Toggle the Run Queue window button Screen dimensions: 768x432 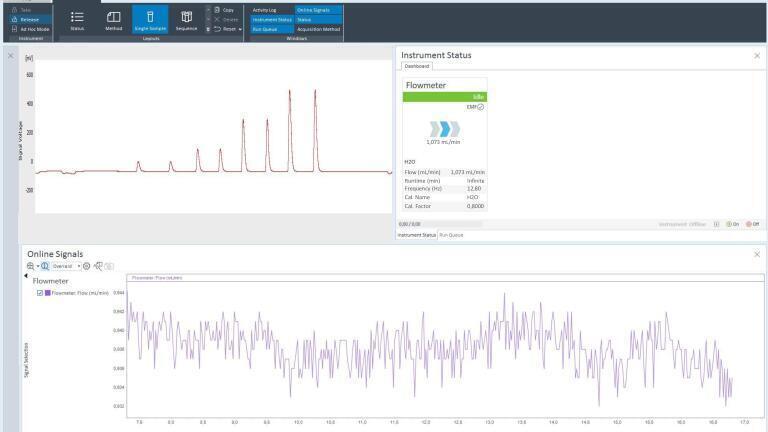coord(272,29)
